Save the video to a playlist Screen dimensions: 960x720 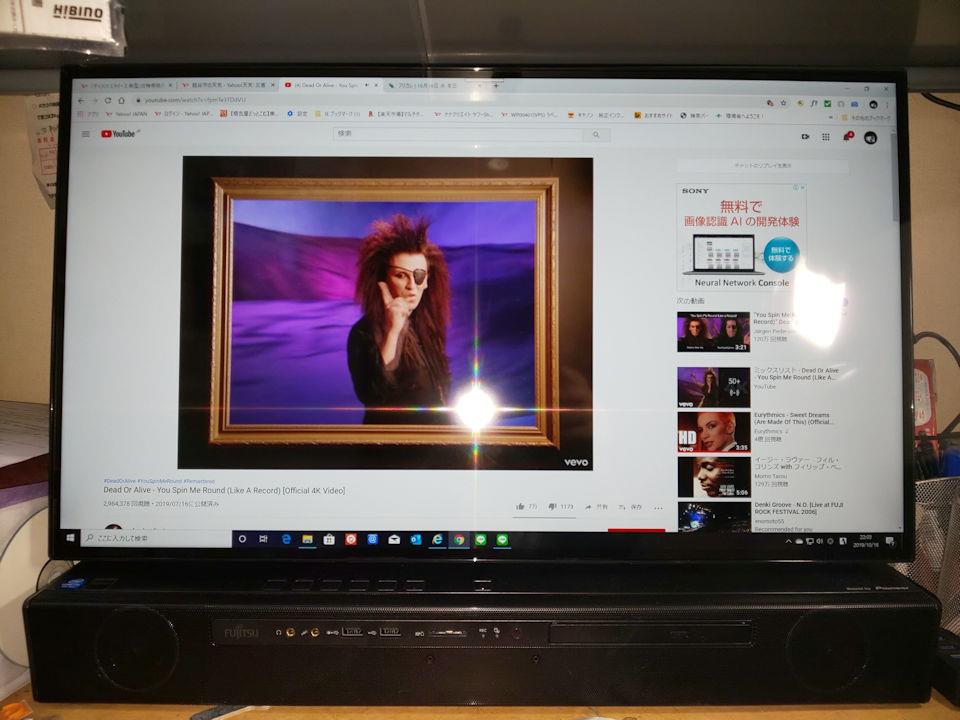pos(629,507)
